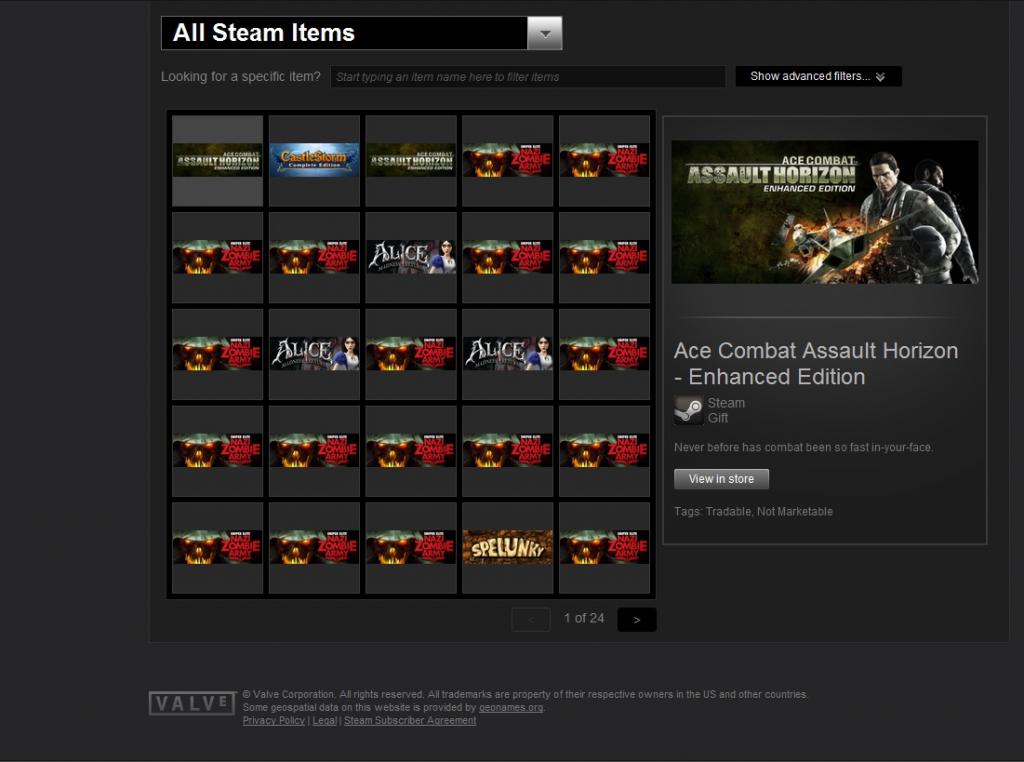1024x762 pixels.
Task: Open the geonames.org link
Action: (511, 707)
